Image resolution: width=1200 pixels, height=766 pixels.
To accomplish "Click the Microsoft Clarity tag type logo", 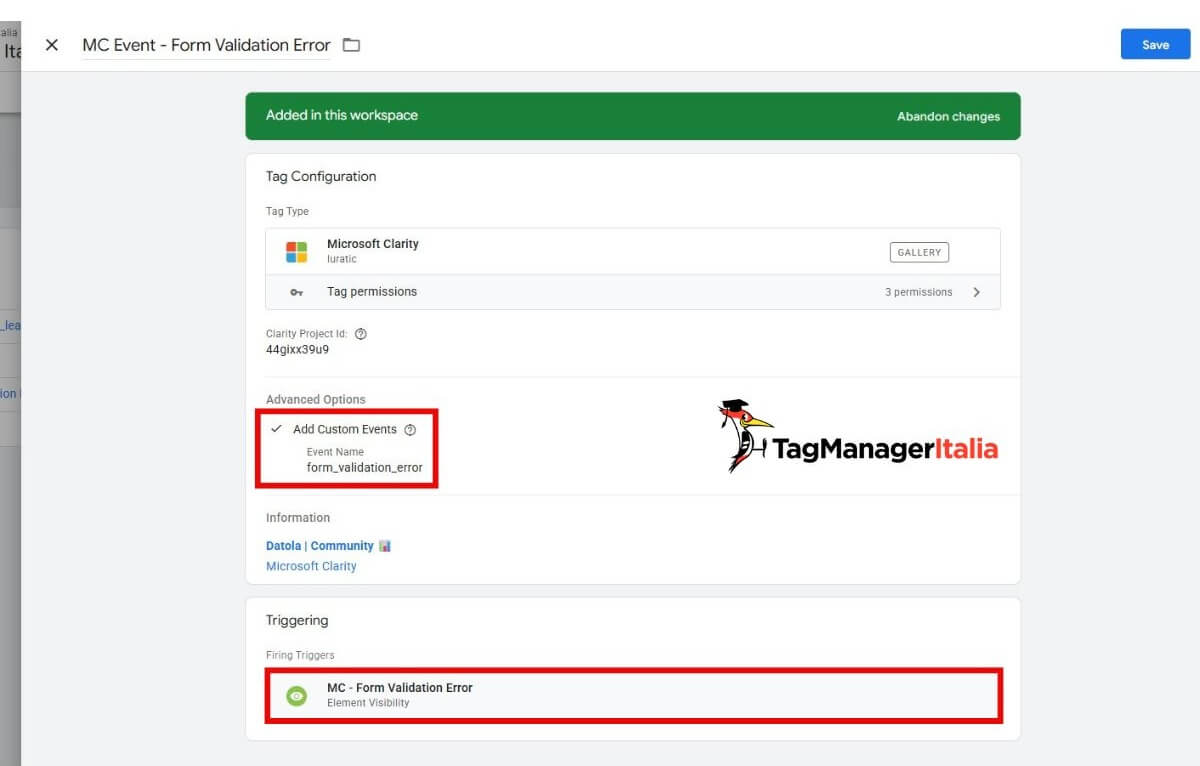I will click(297, 251).
